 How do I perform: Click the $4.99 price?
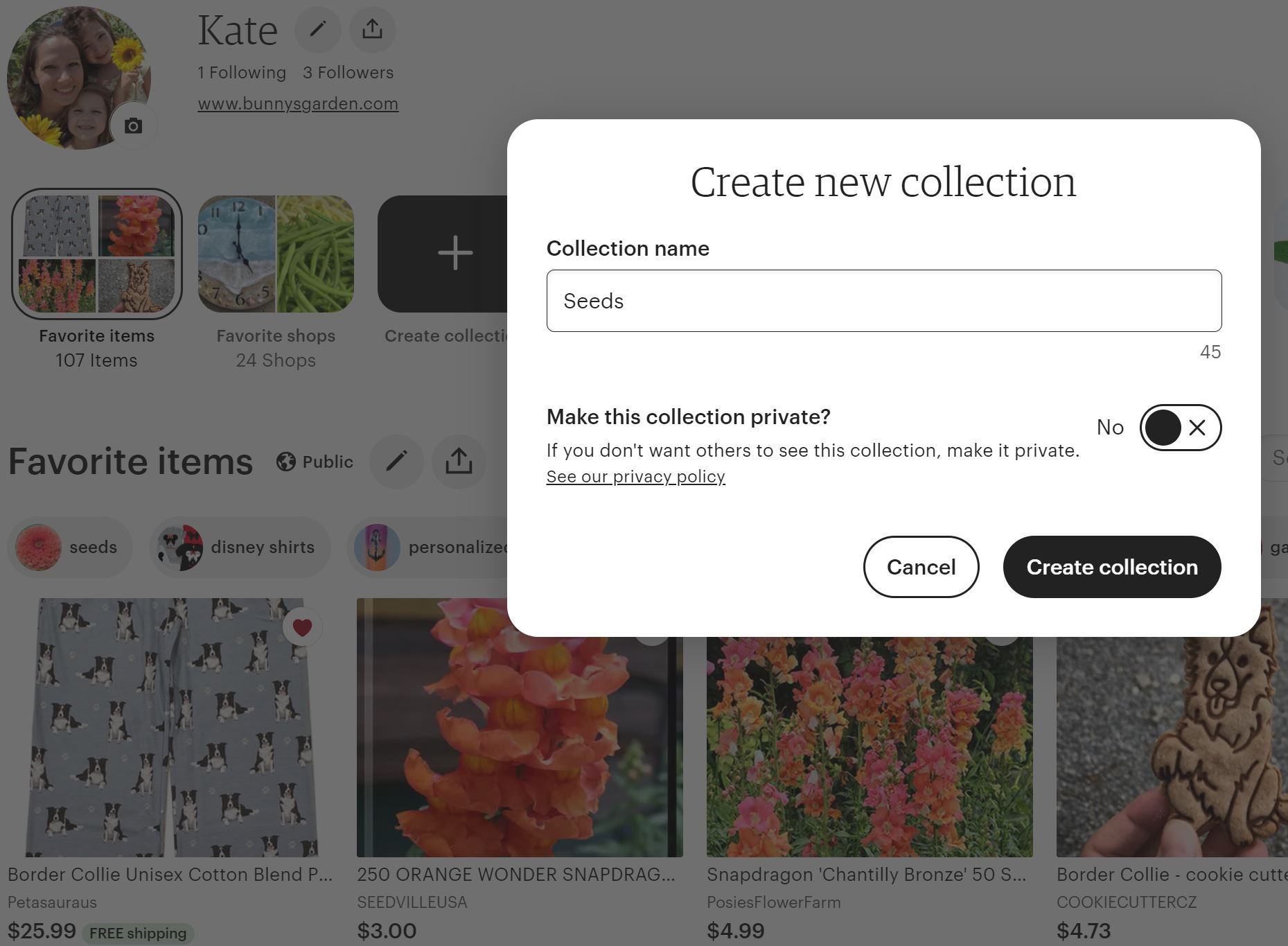coord(736,931)
